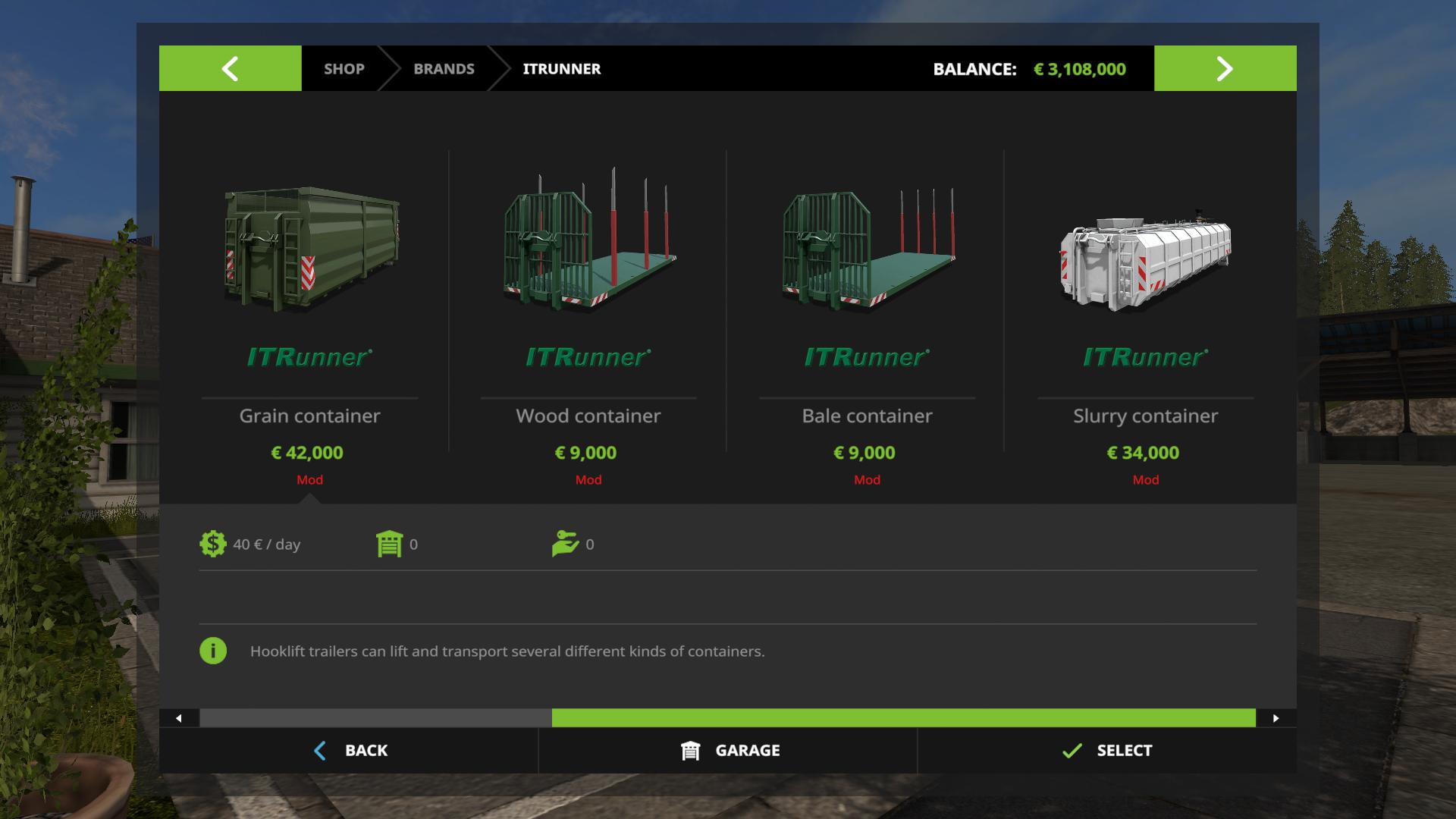Click the green left arrow page button
The width and height of the screenshot is (1456, 819).
click(230, 68)
